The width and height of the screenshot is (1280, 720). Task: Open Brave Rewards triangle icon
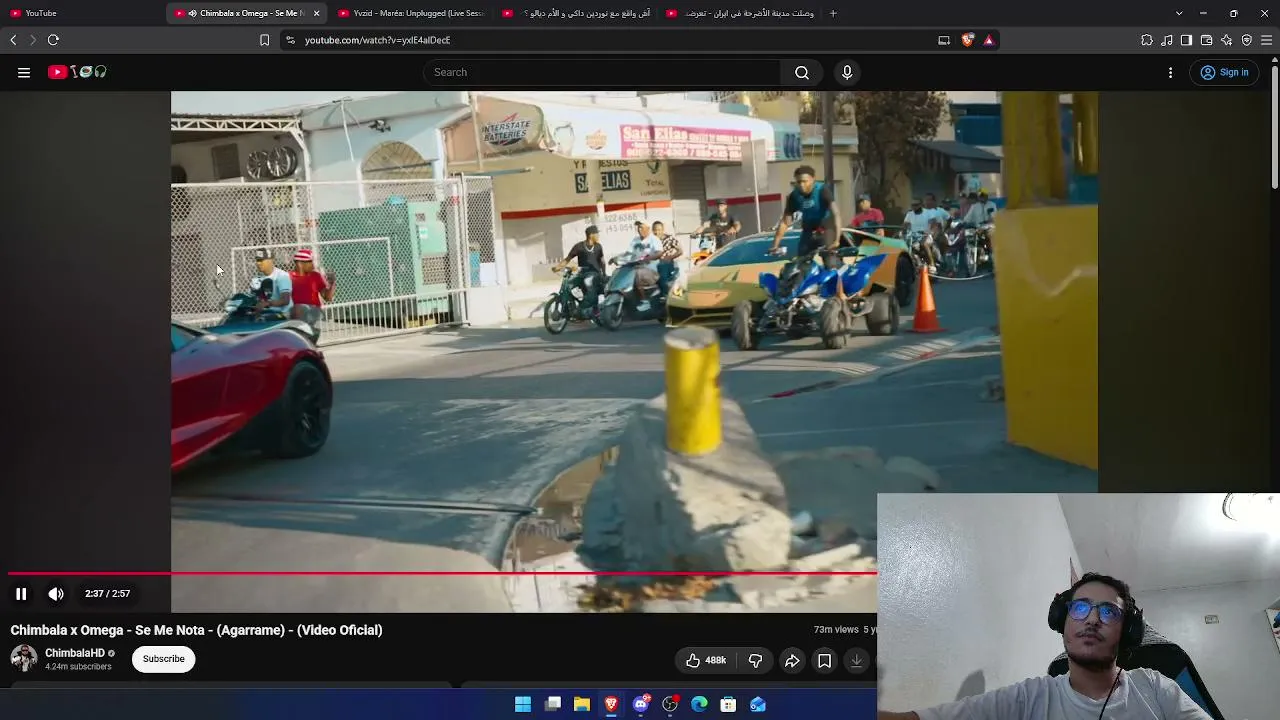(x=988, y=40)
